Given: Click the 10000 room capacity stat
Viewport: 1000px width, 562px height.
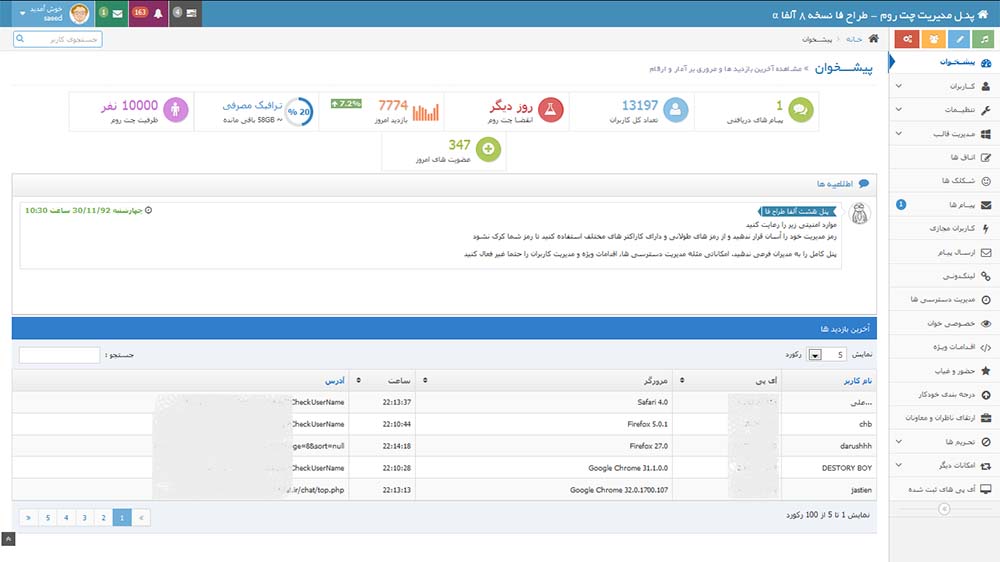Looking at the screenshot, I should click(x=131, y=111).
